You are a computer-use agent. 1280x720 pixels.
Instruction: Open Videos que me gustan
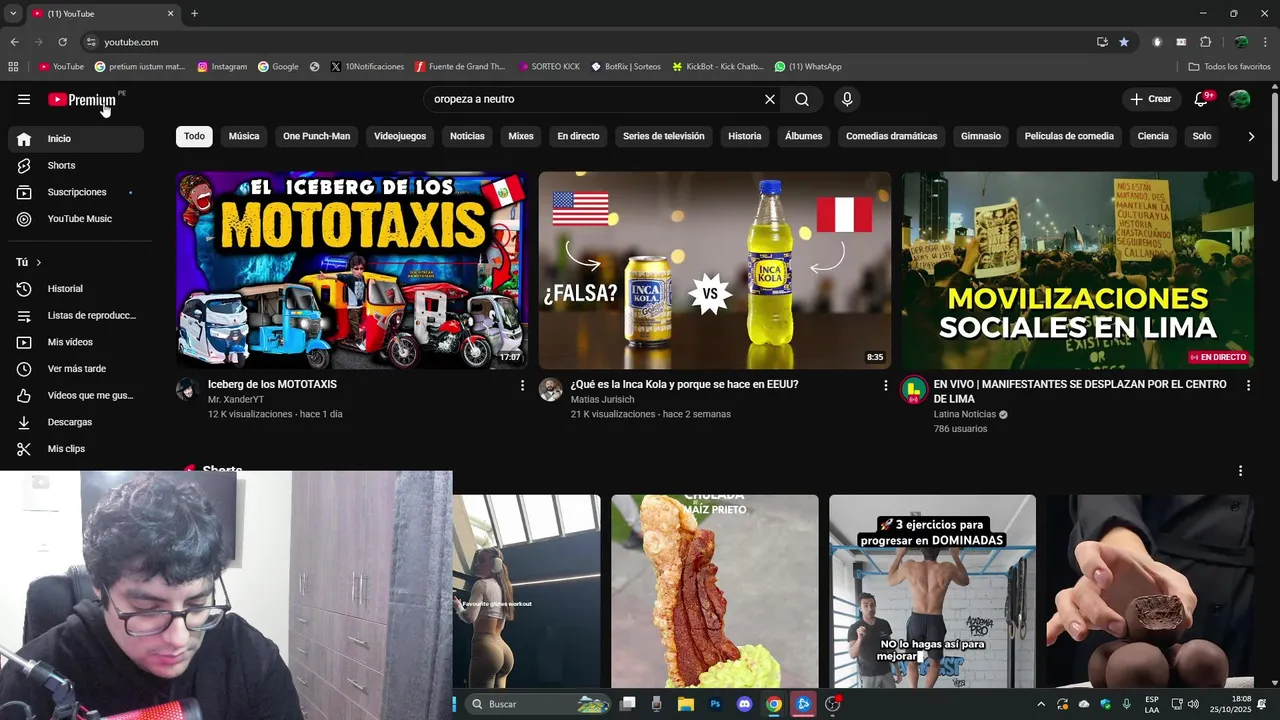[76, 395]
